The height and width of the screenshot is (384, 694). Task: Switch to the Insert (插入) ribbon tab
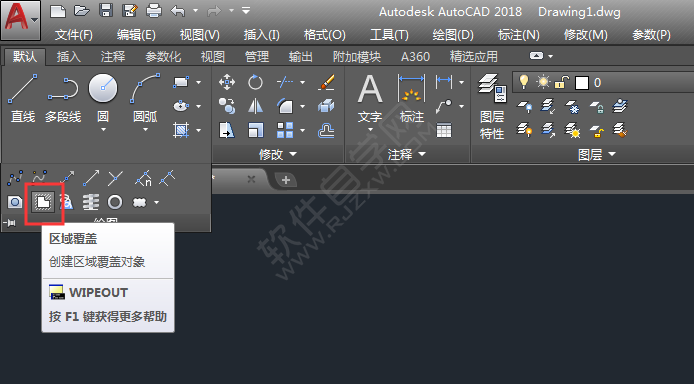pos(69,57)
